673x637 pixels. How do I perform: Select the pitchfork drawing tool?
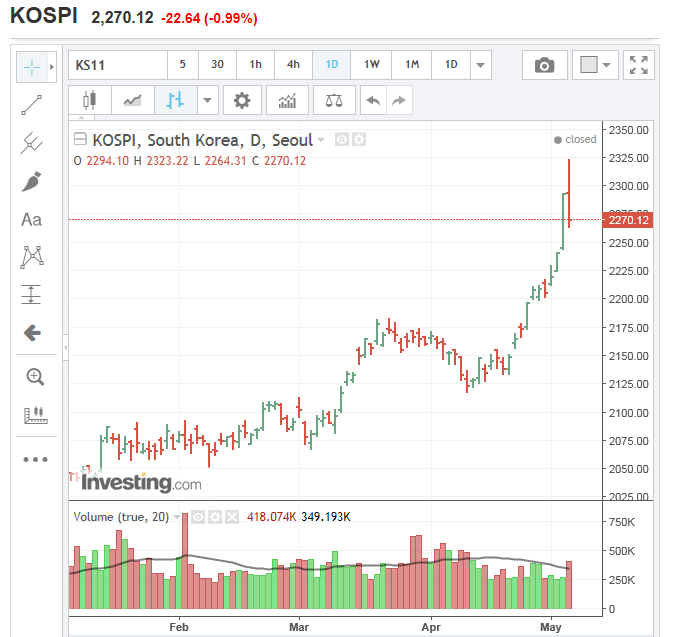32,143
